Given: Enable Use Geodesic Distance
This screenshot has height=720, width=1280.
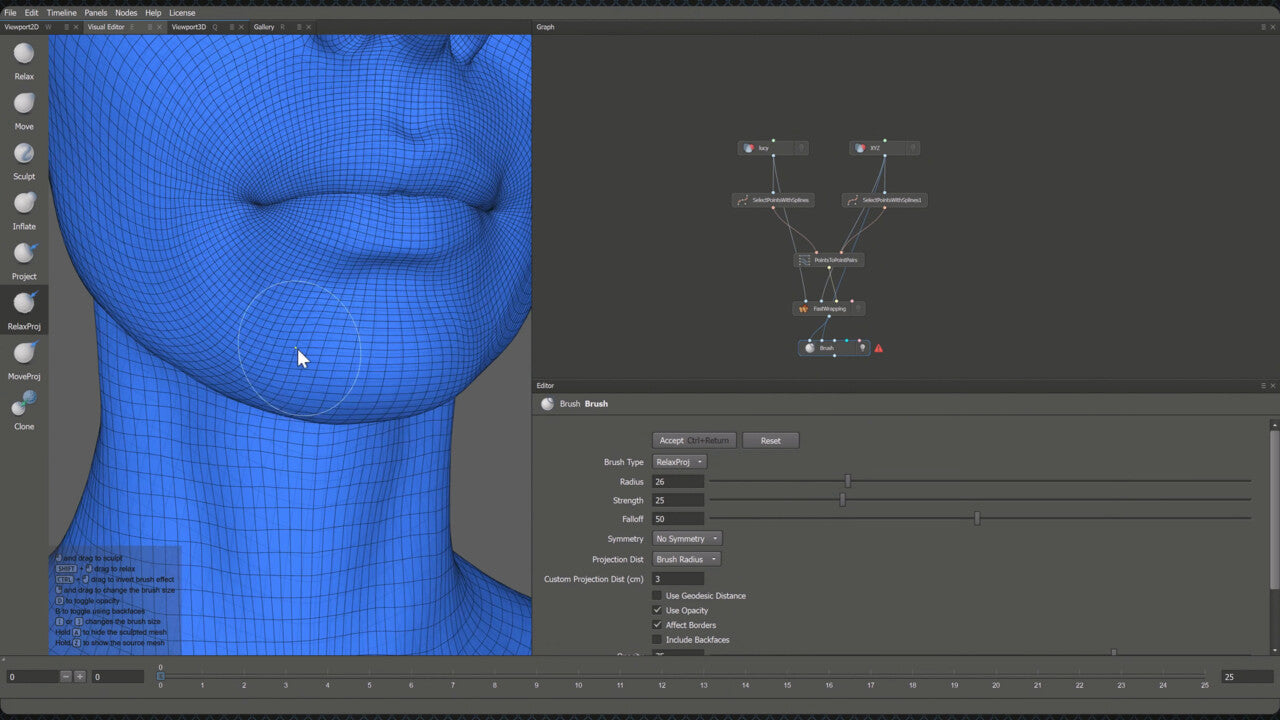Looking at the screenshot, I should (657, 595).
